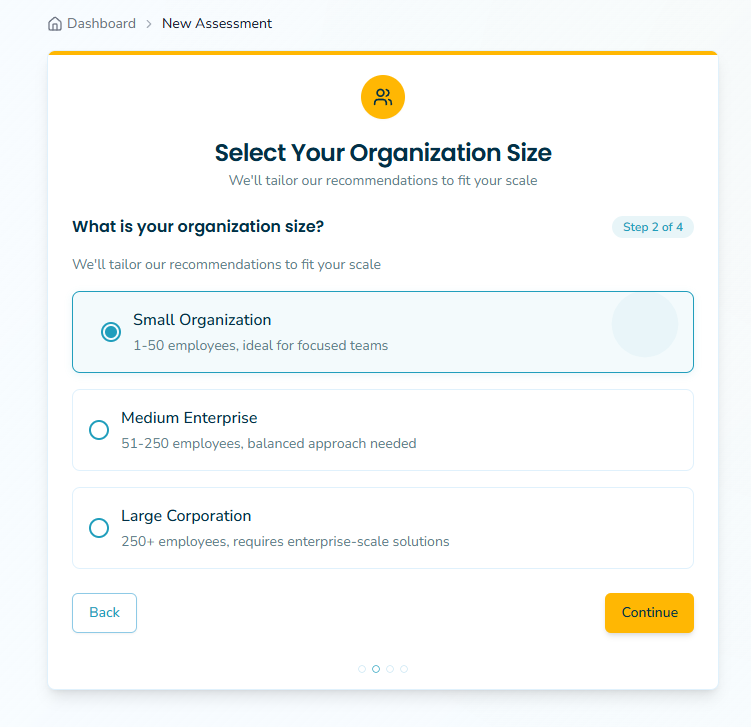
Task: Select the Small Organization radio button
Action: [111, 332]
